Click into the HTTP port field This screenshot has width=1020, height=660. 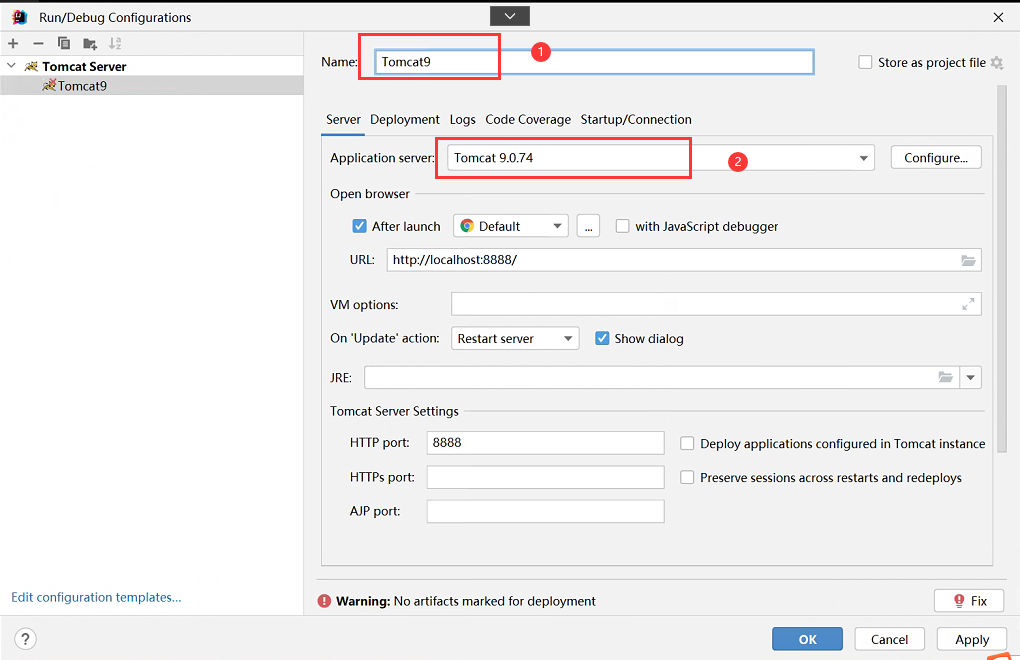coord(545,443)
